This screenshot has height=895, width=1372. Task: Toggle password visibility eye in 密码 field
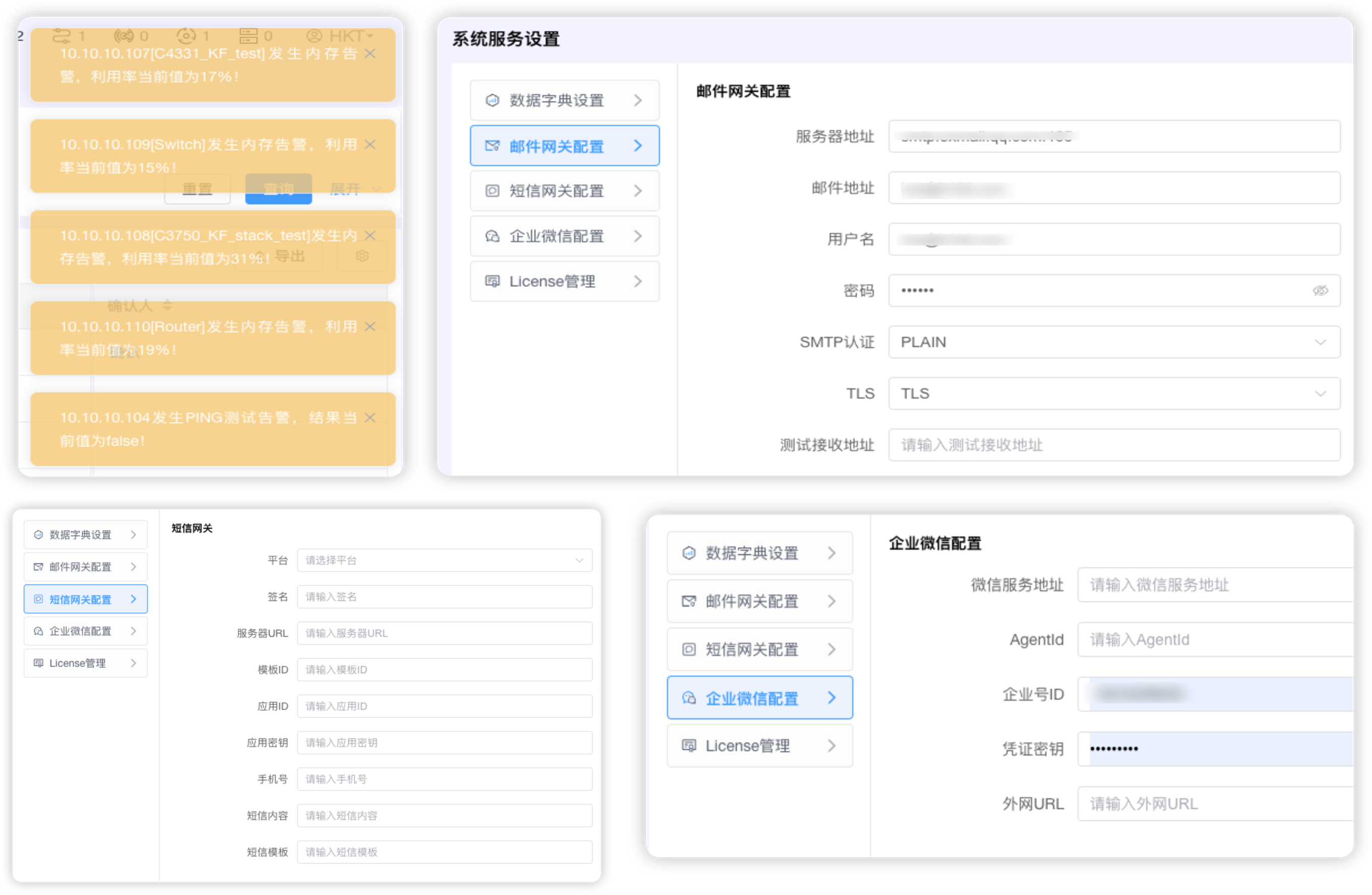click(x=1320, y=290)
